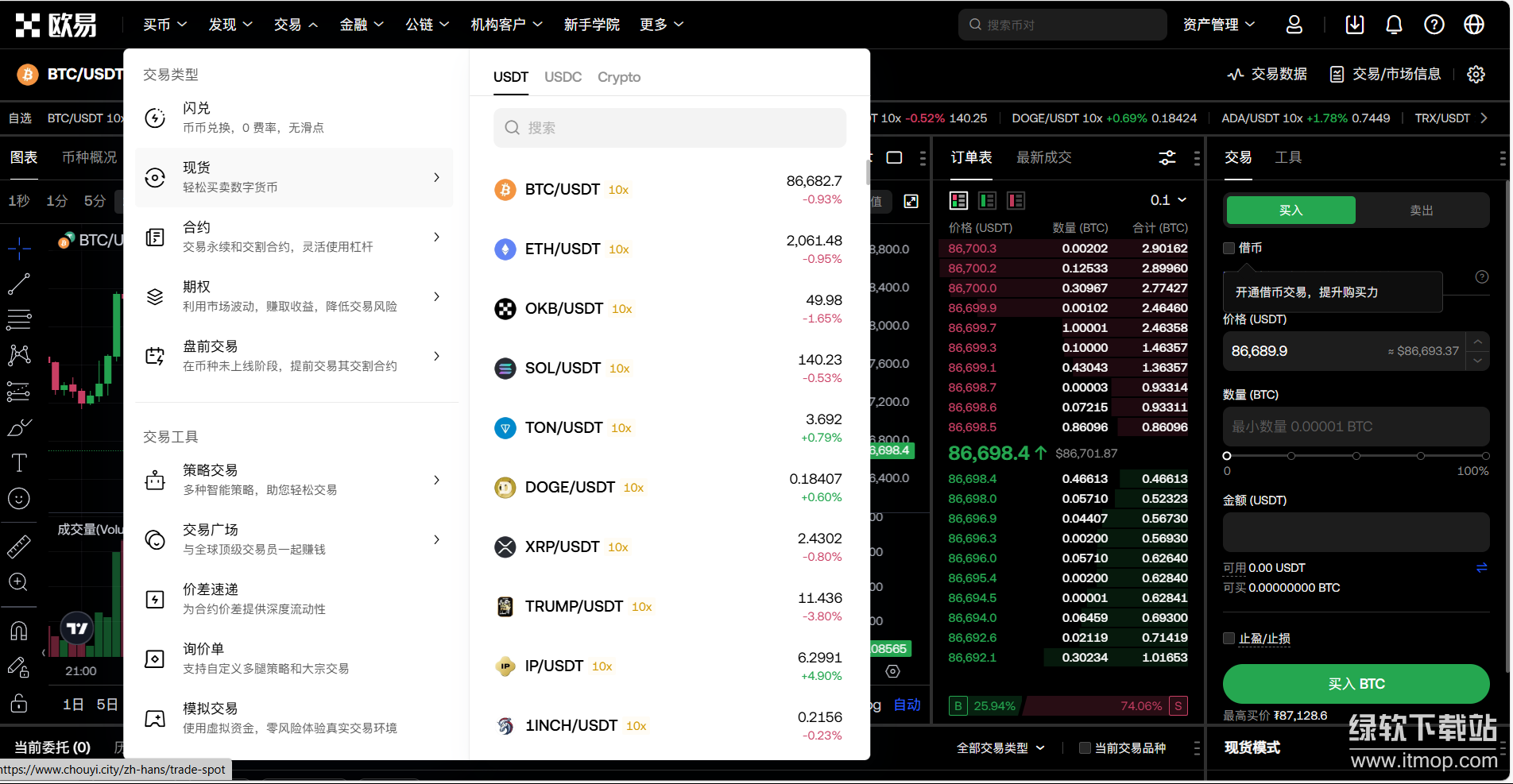The height and width of the screenshot is (784, 1513).
Task: Click the amount percentage slider handle
Action: pyautogui.click(x=1227, y=456)
